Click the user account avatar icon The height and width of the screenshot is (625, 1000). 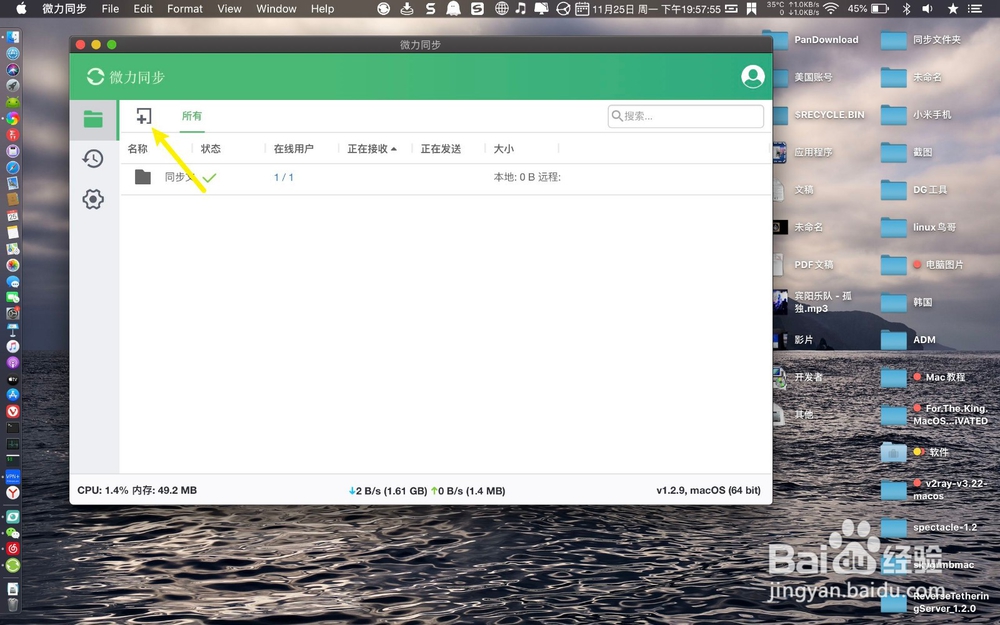tap(753, 77)
